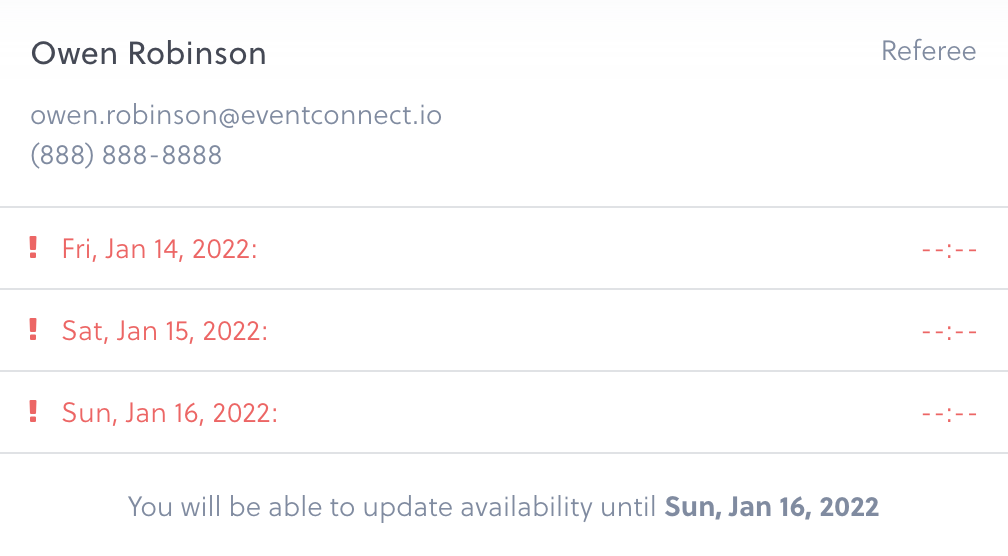Click the warning icon for Sun, Jan 16

pyautogui.click(x=34, y=411)
